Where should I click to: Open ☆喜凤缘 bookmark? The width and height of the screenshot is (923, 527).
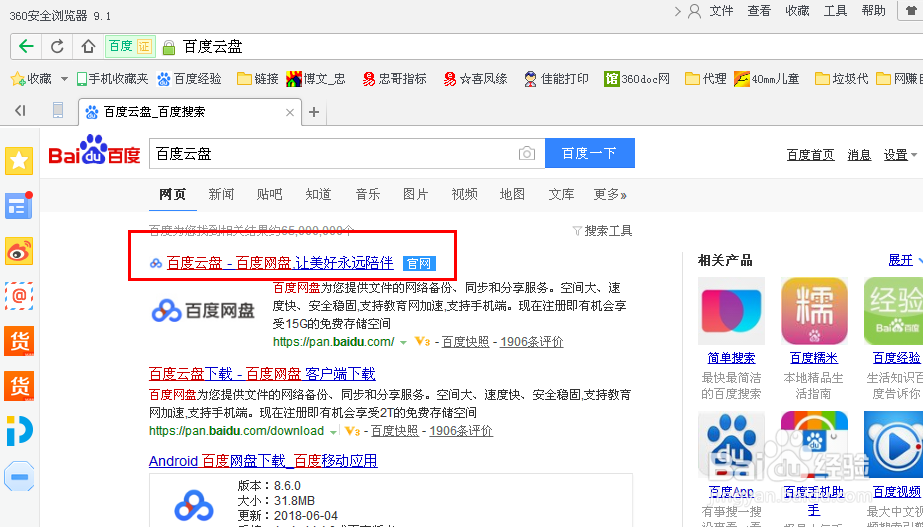[x=475, y=78]
